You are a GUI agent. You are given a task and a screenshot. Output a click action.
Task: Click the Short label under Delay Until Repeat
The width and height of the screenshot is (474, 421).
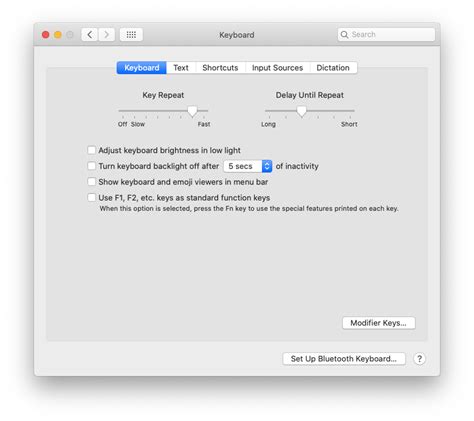(x=349, y=124)
